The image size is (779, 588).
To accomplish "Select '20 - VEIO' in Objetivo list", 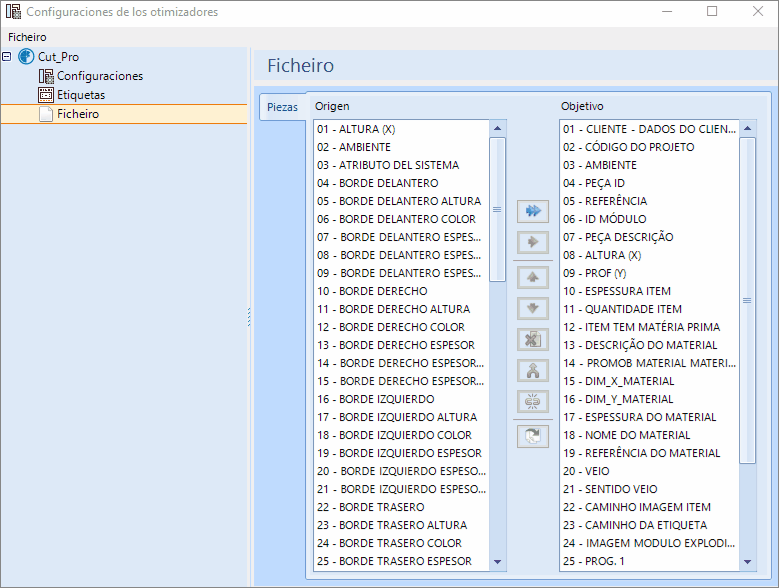I will coord(587,471).
